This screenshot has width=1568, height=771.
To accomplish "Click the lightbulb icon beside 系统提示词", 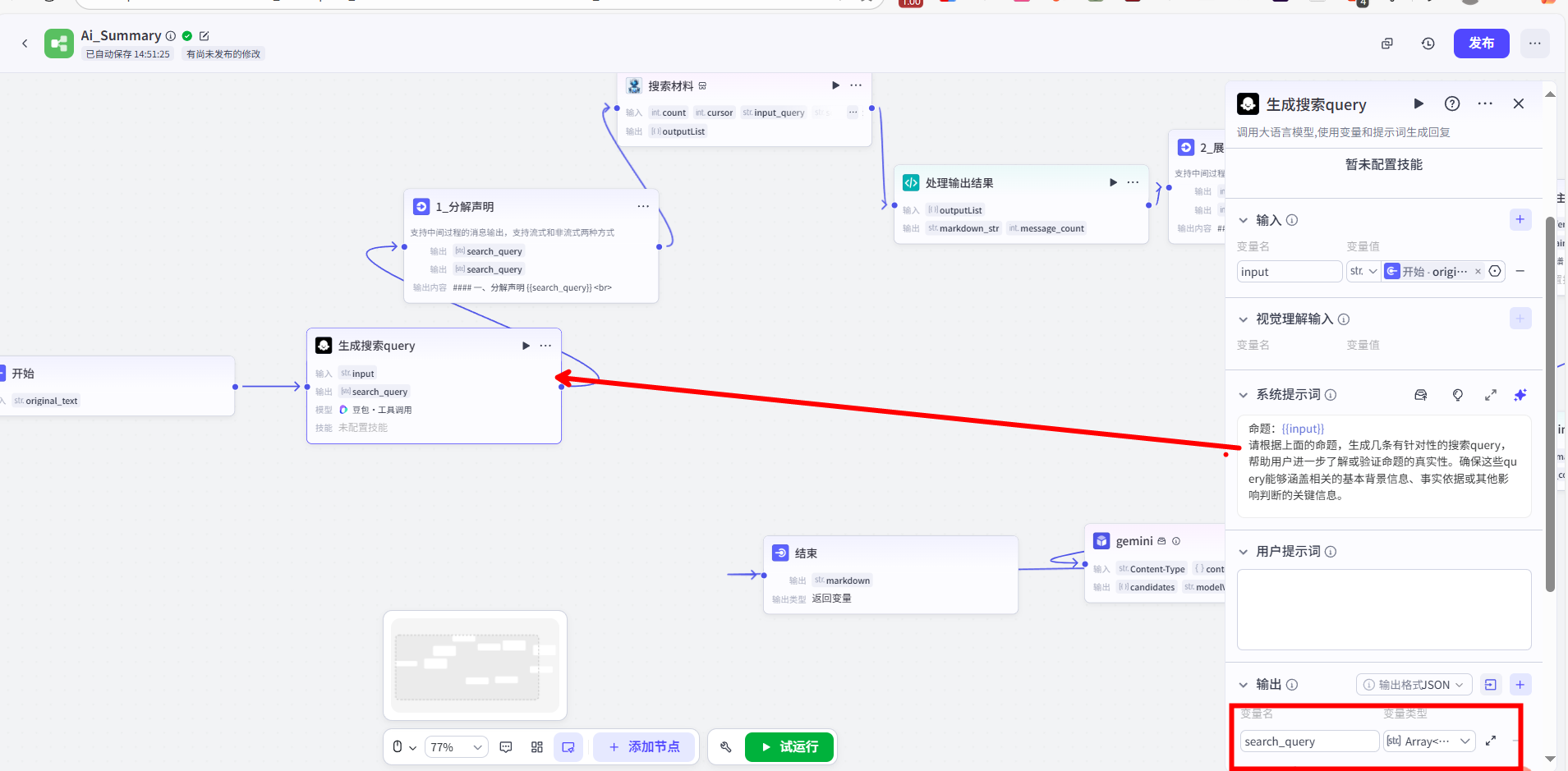I will point(1457,395).
